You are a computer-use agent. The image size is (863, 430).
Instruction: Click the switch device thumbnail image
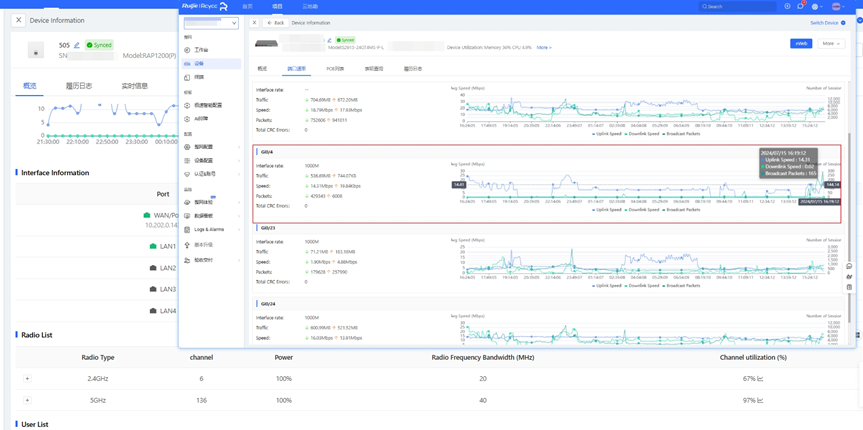pos(267,44)
